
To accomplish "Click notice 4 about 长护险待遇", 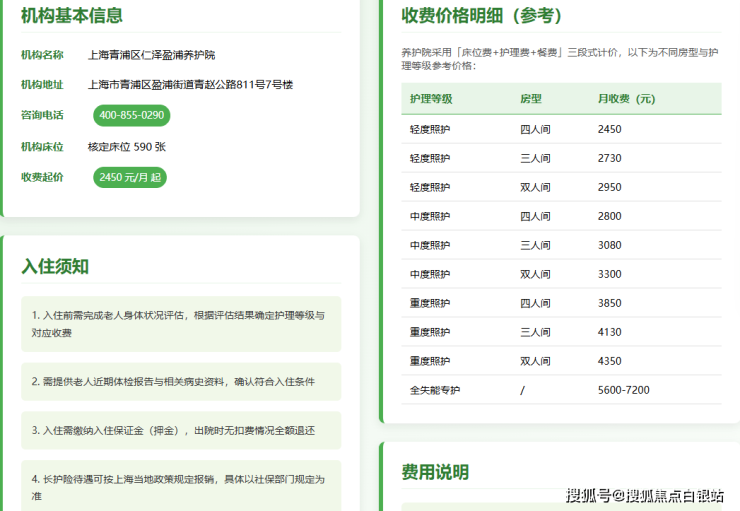I will click(x=181, y=486).
